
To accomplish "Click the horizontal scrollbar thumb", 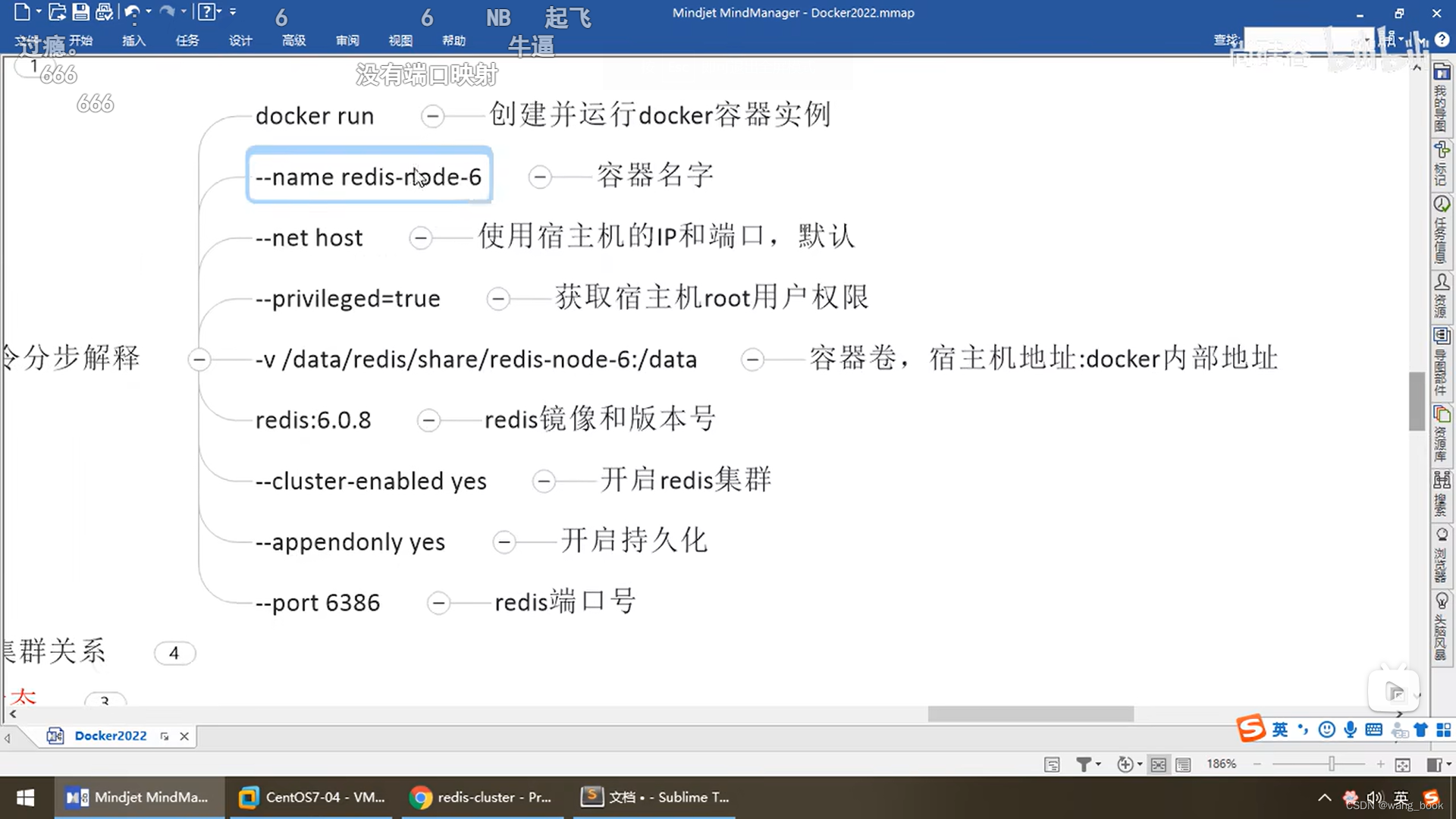I will [1030, 714].
